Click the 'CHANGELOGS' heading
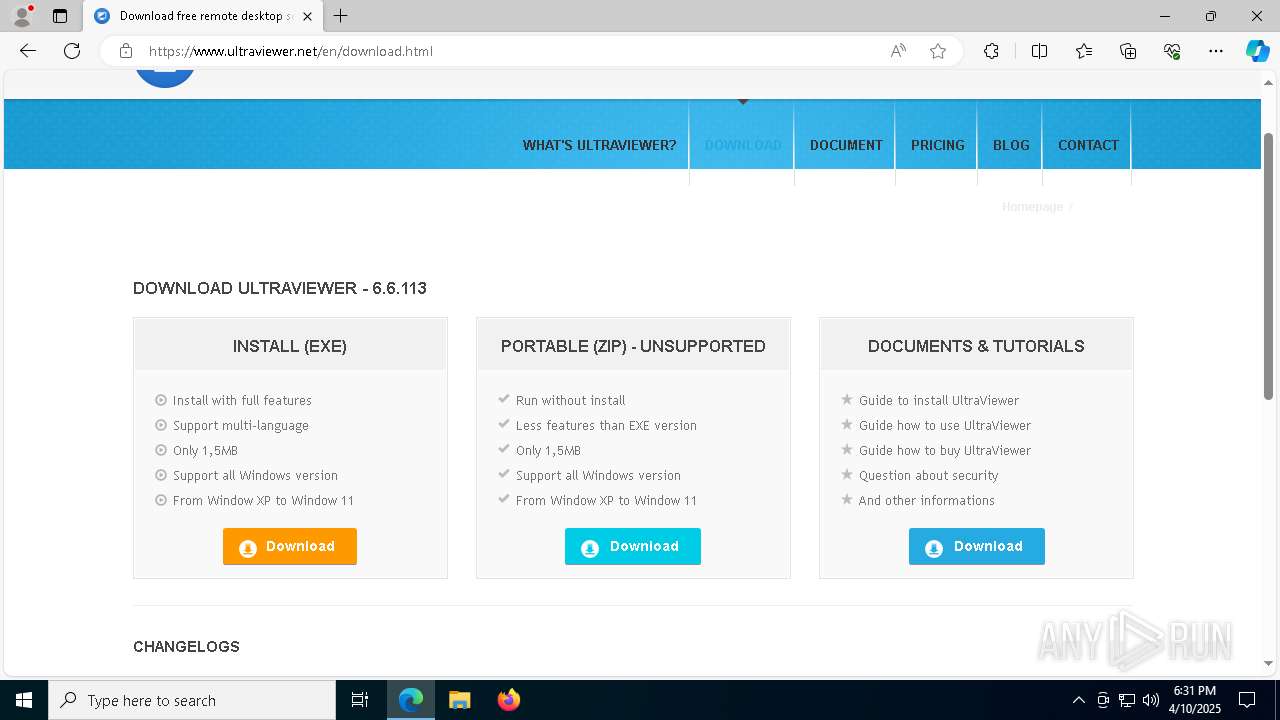This screenshot has width=1280, height=720. click(186, 647)
